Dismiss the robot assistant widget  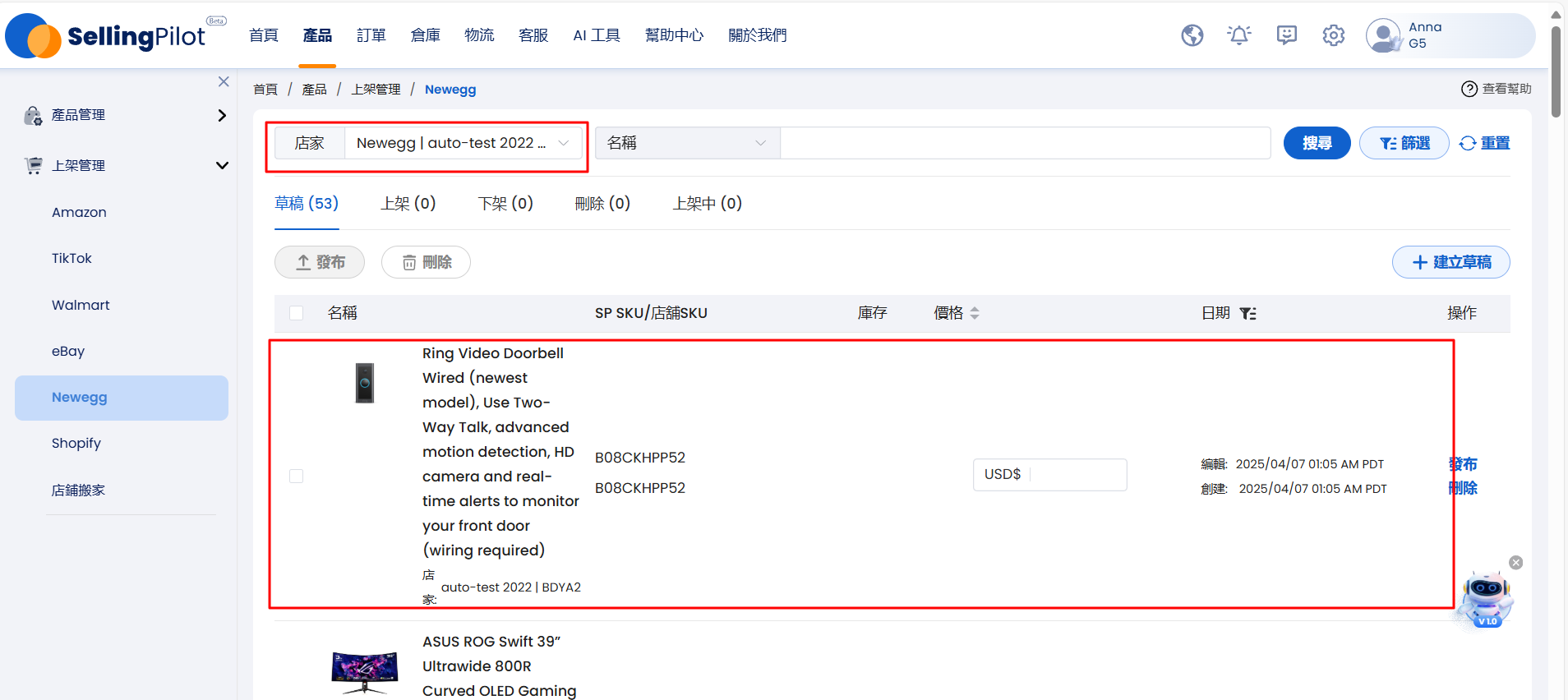pos(1516,563)
